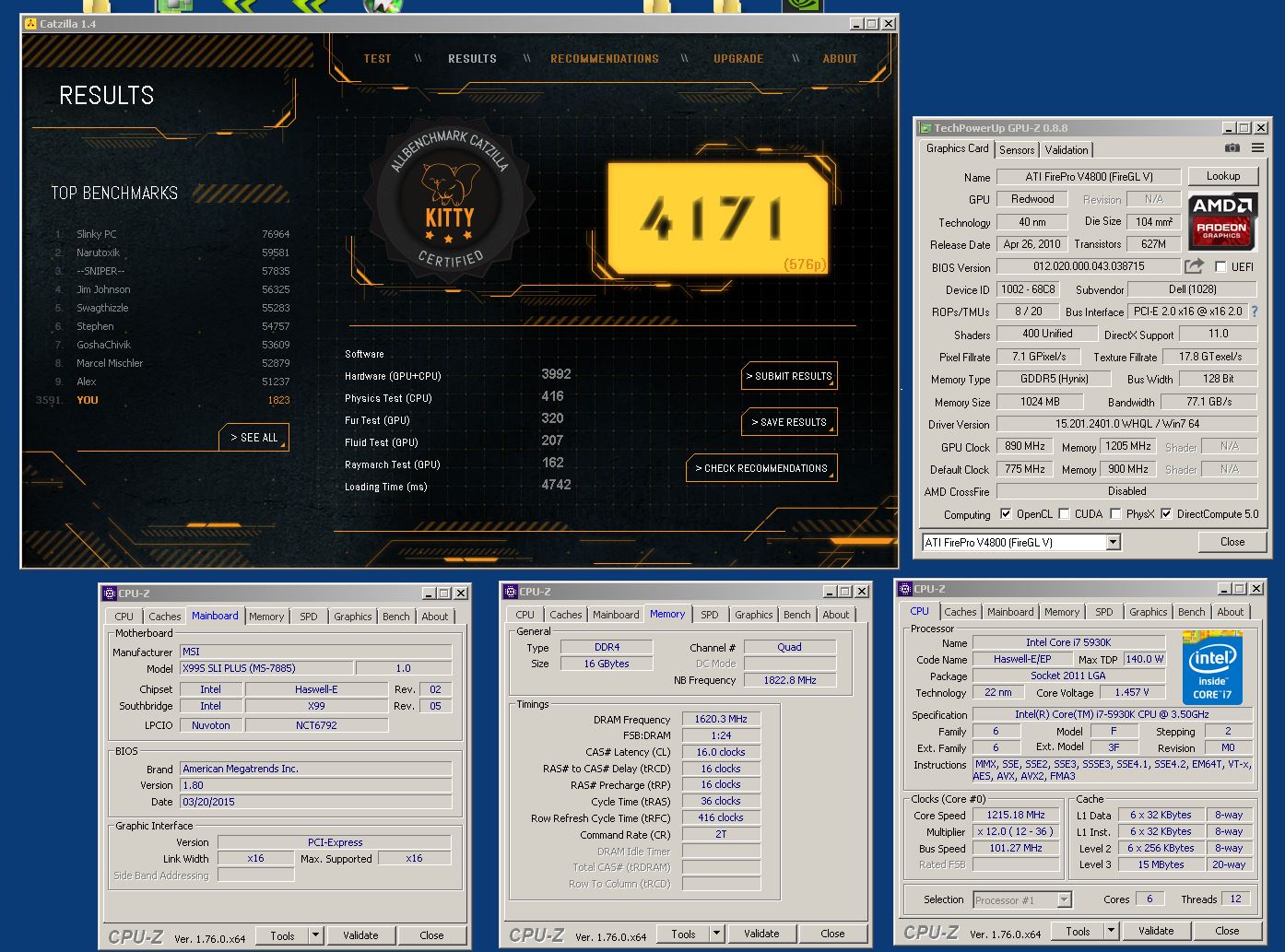The width and height of the screenshot is (1285, 952).
Task: Open the Processor #1 selection dropdown
Action: (x=1065, y=900)
